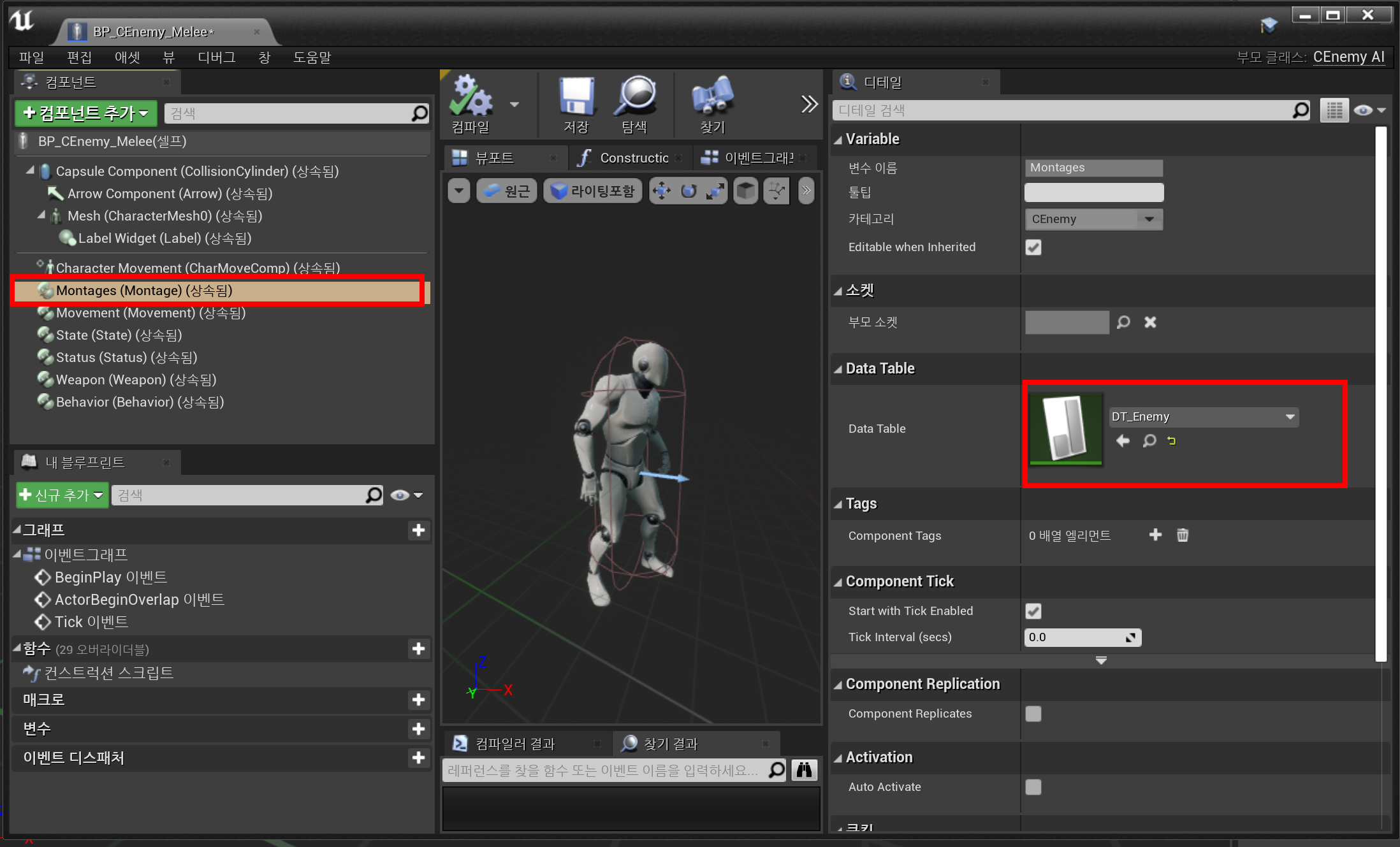
Task: Add a Component Tags array element
Action: [x=1155, y=535]
